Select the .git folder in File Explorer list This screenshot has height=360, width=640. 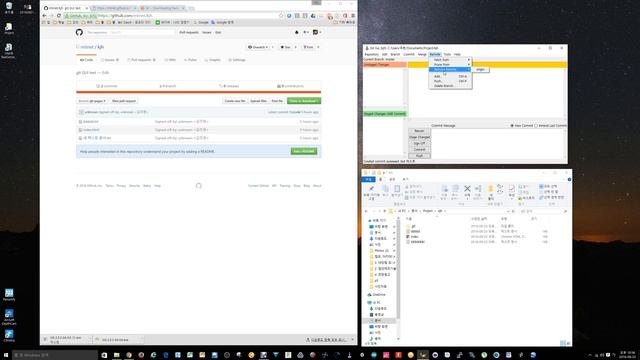point(413,226)
